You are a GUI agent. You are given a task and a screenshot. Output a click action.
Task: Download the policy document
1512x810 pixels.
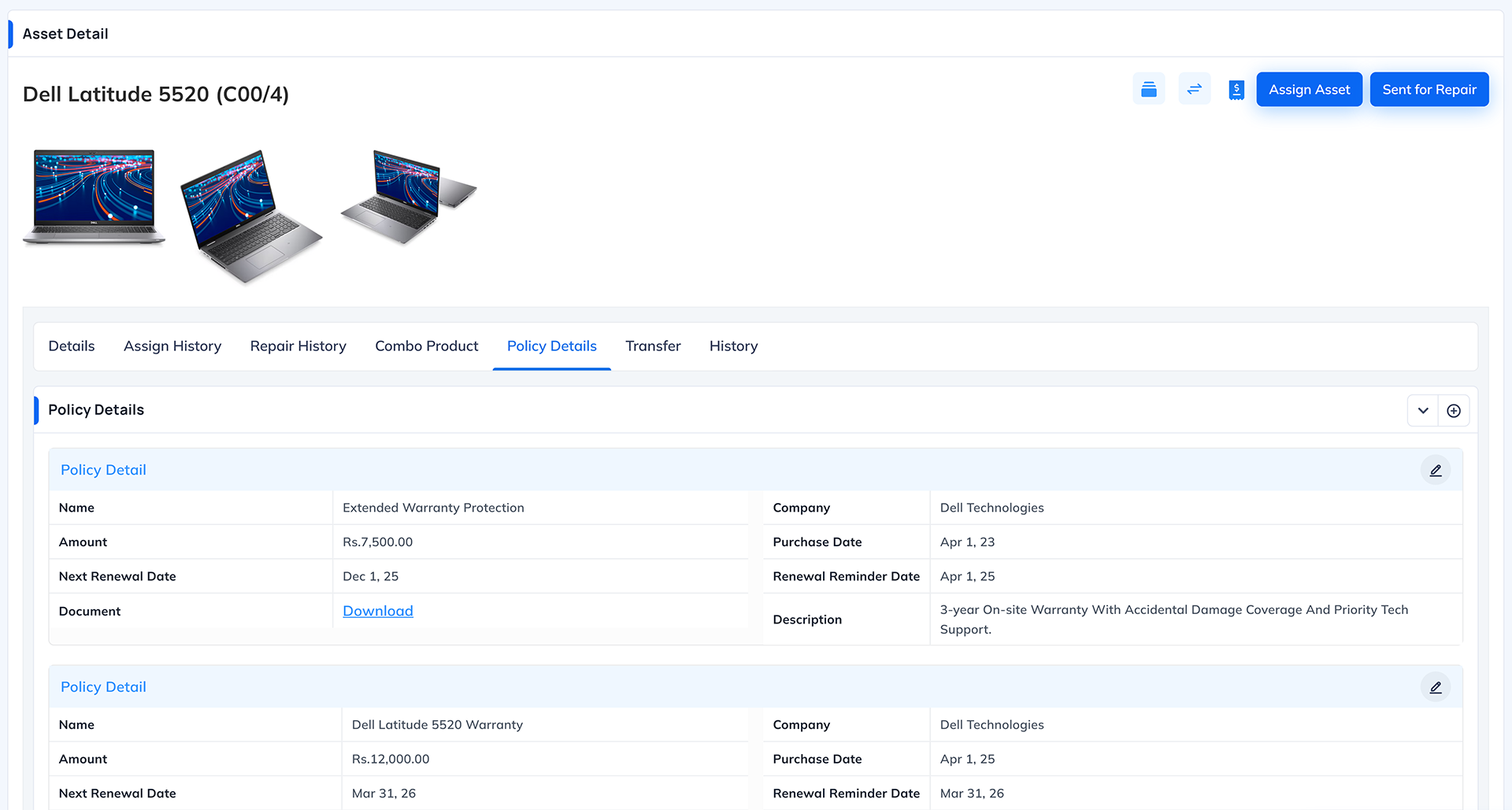(378, 611)
